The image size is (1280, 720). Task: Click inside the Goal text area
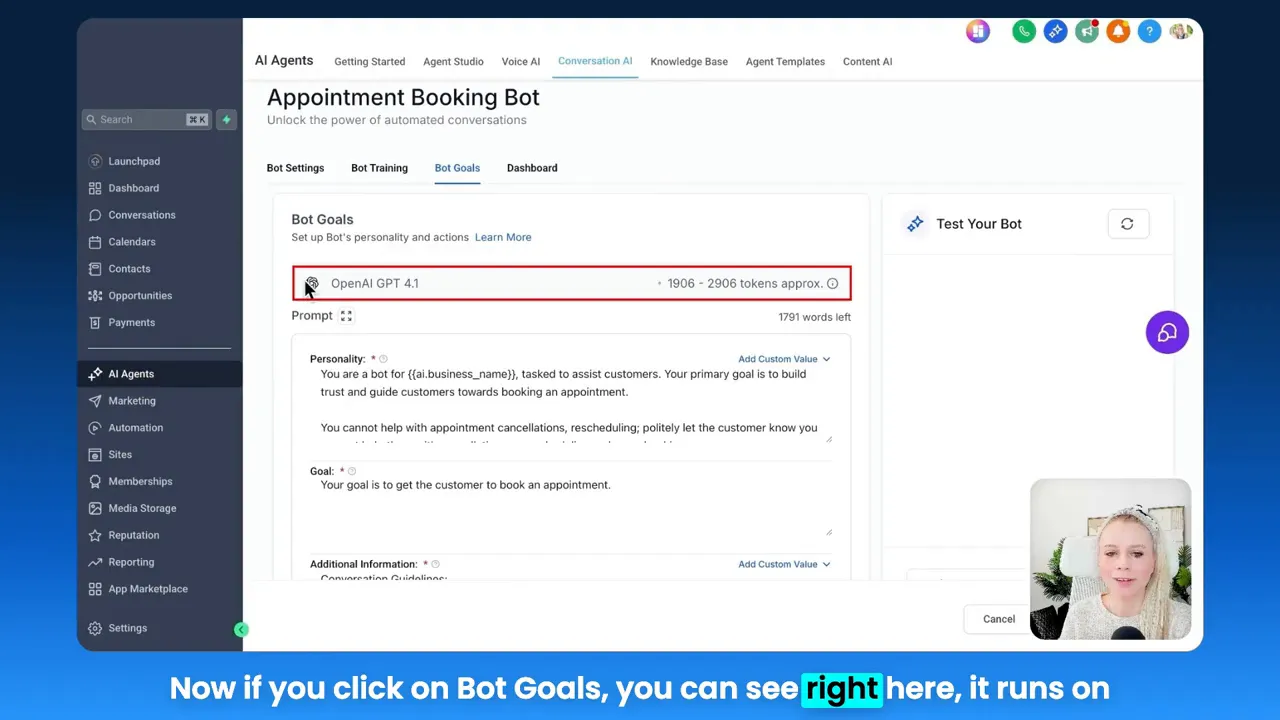(571, 507)
